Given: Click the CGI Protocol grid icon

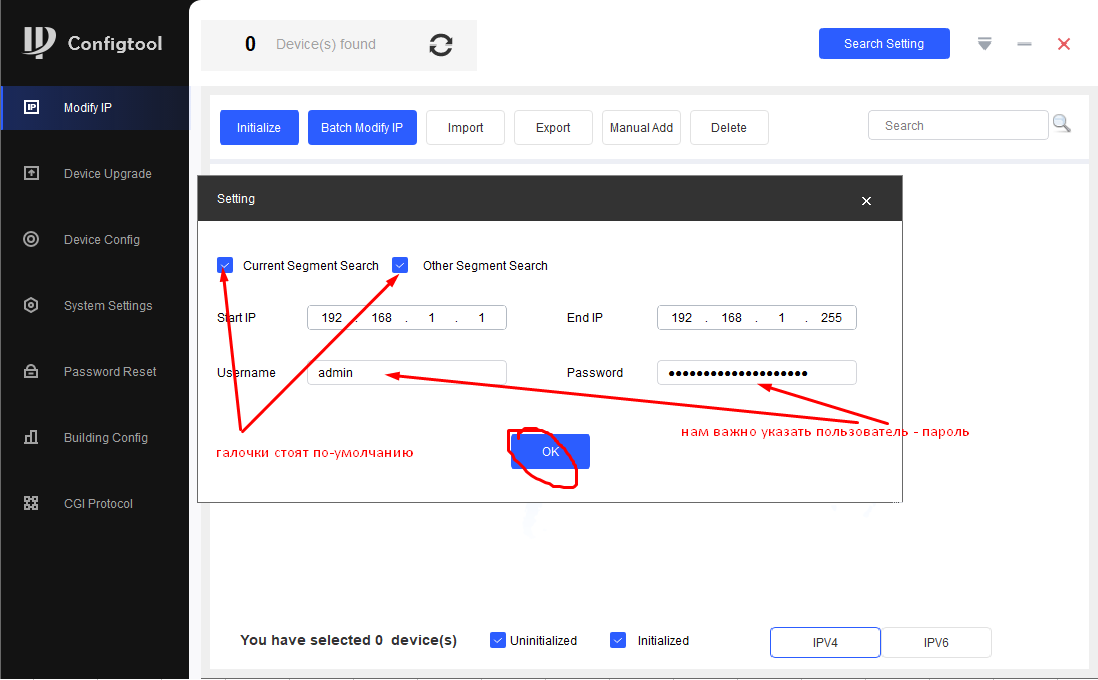Looking at the screenshot, I should [31, 503].
